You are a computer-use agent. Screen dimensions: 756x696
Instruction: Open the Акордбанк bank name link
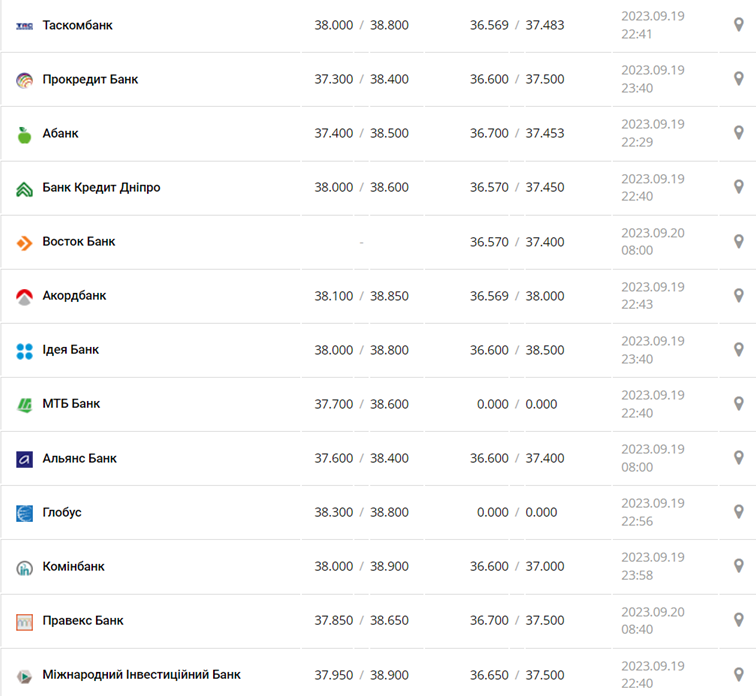coord(74,296)
